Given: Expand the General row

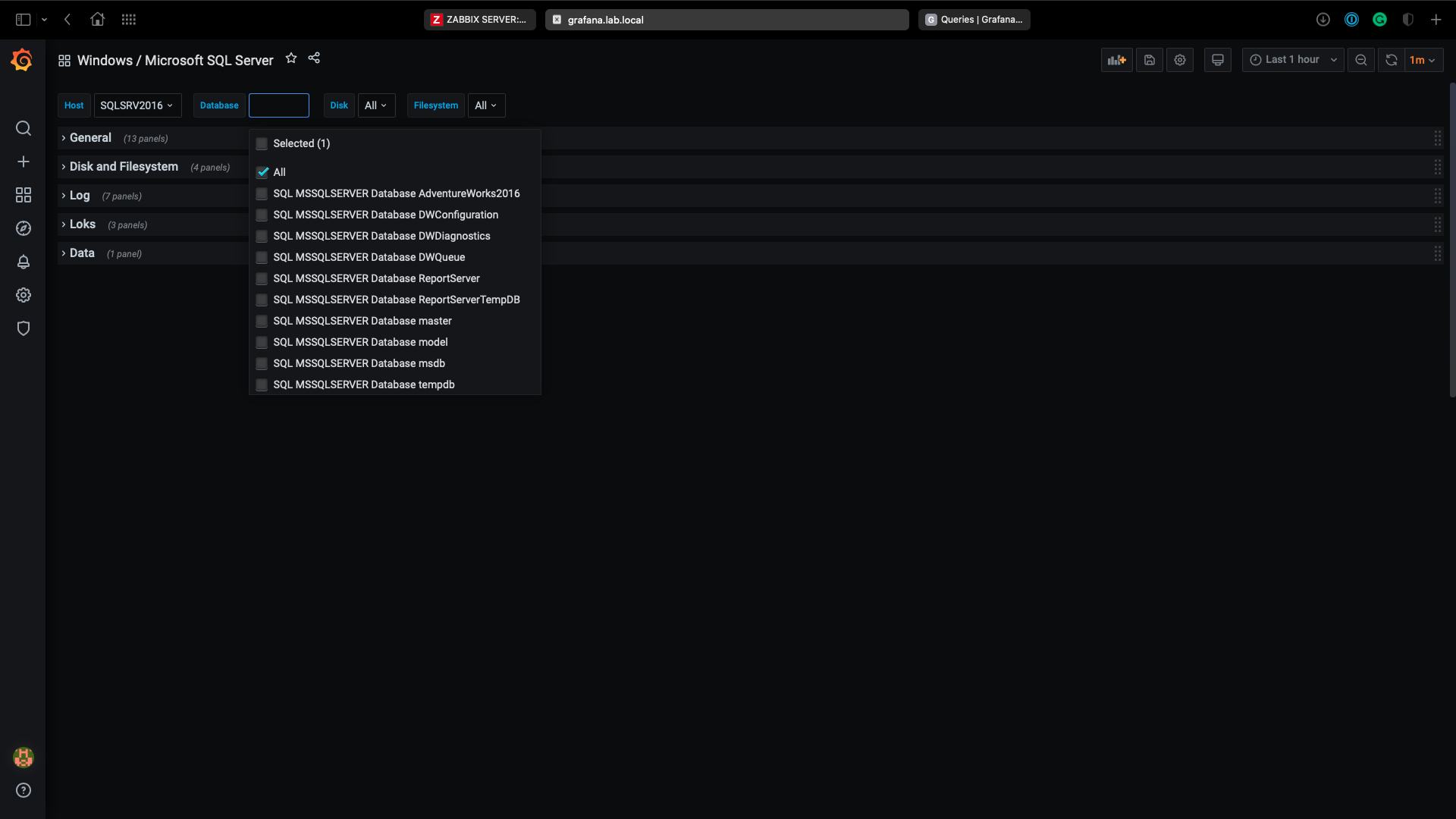Looking at the screenshot, I should (x=90, y=138).
